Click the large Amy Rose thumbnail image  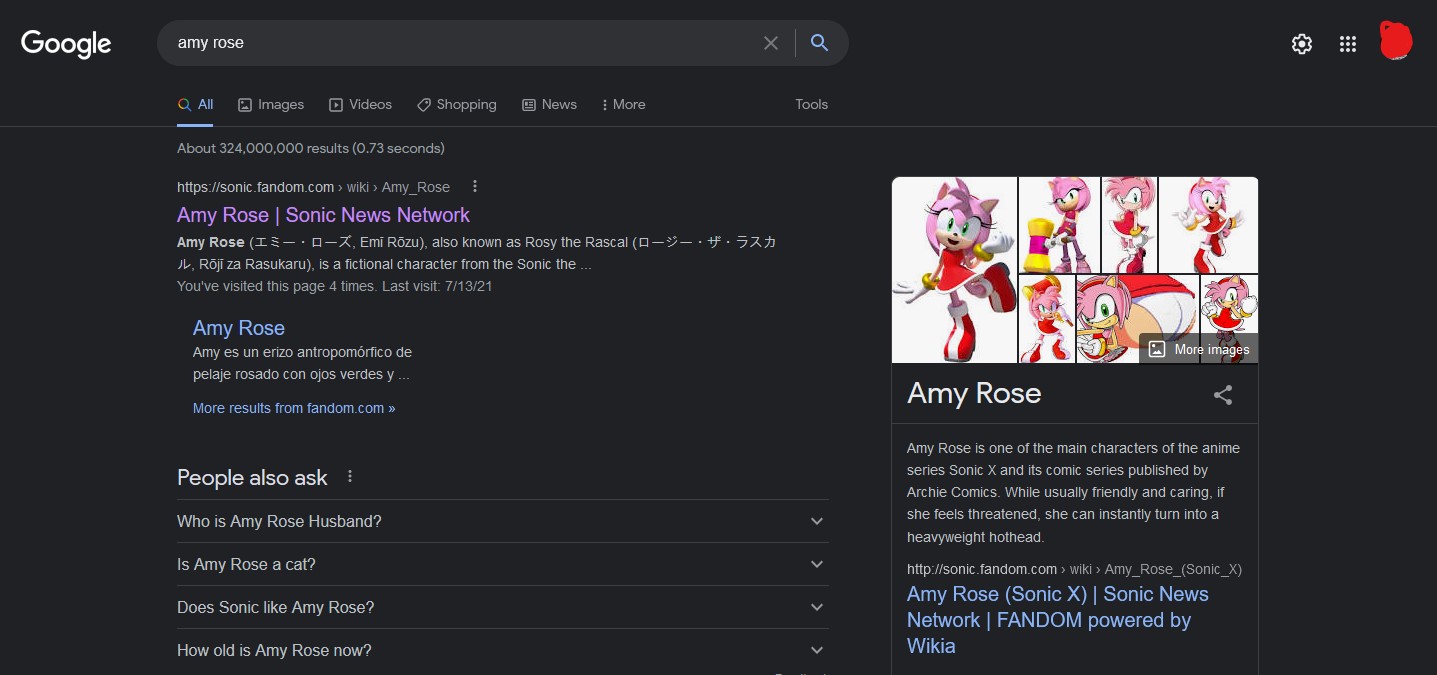click(x=954, y=270)
